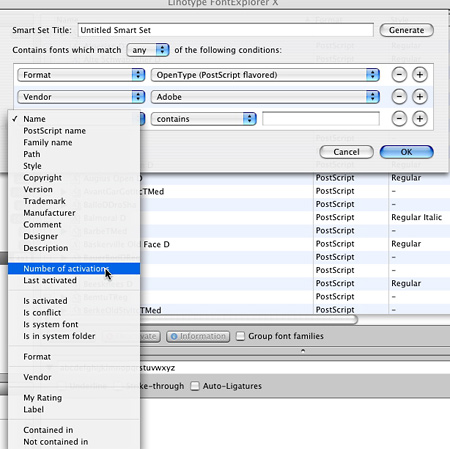
Task: Remove the 'contains' condition row
Action: (399, 119)
